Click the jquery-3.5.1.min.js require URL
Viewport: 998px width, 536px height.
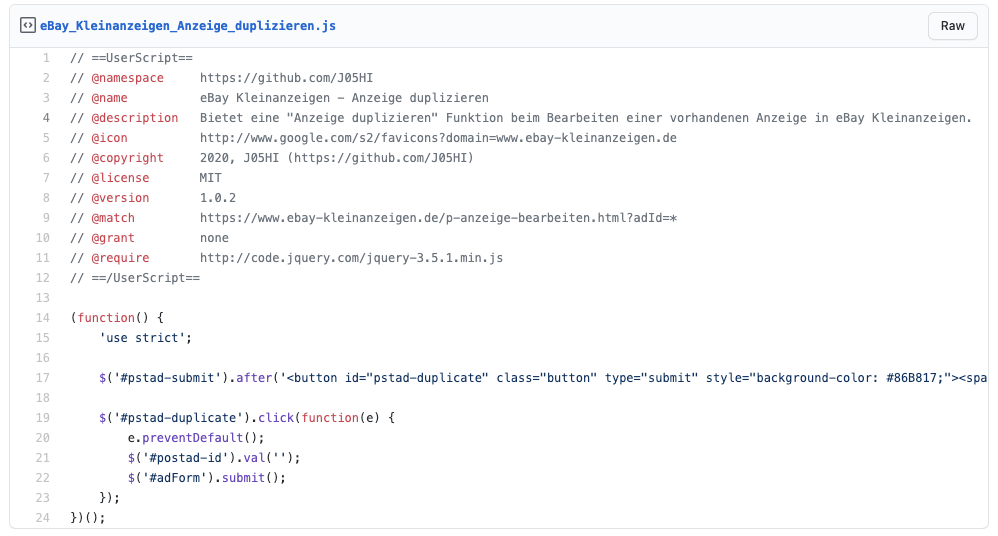[351, 258]
